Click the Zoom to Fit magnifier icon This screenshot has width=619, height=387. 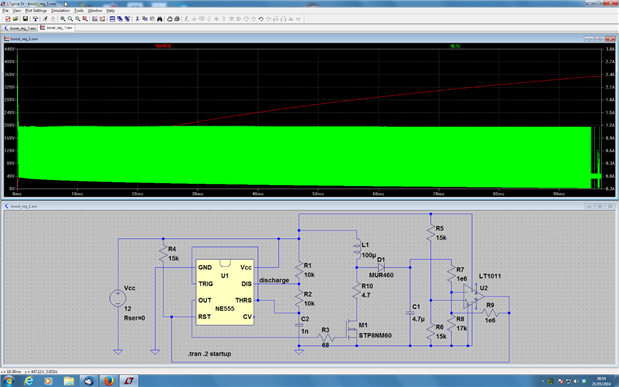click(x=85, y=19)
